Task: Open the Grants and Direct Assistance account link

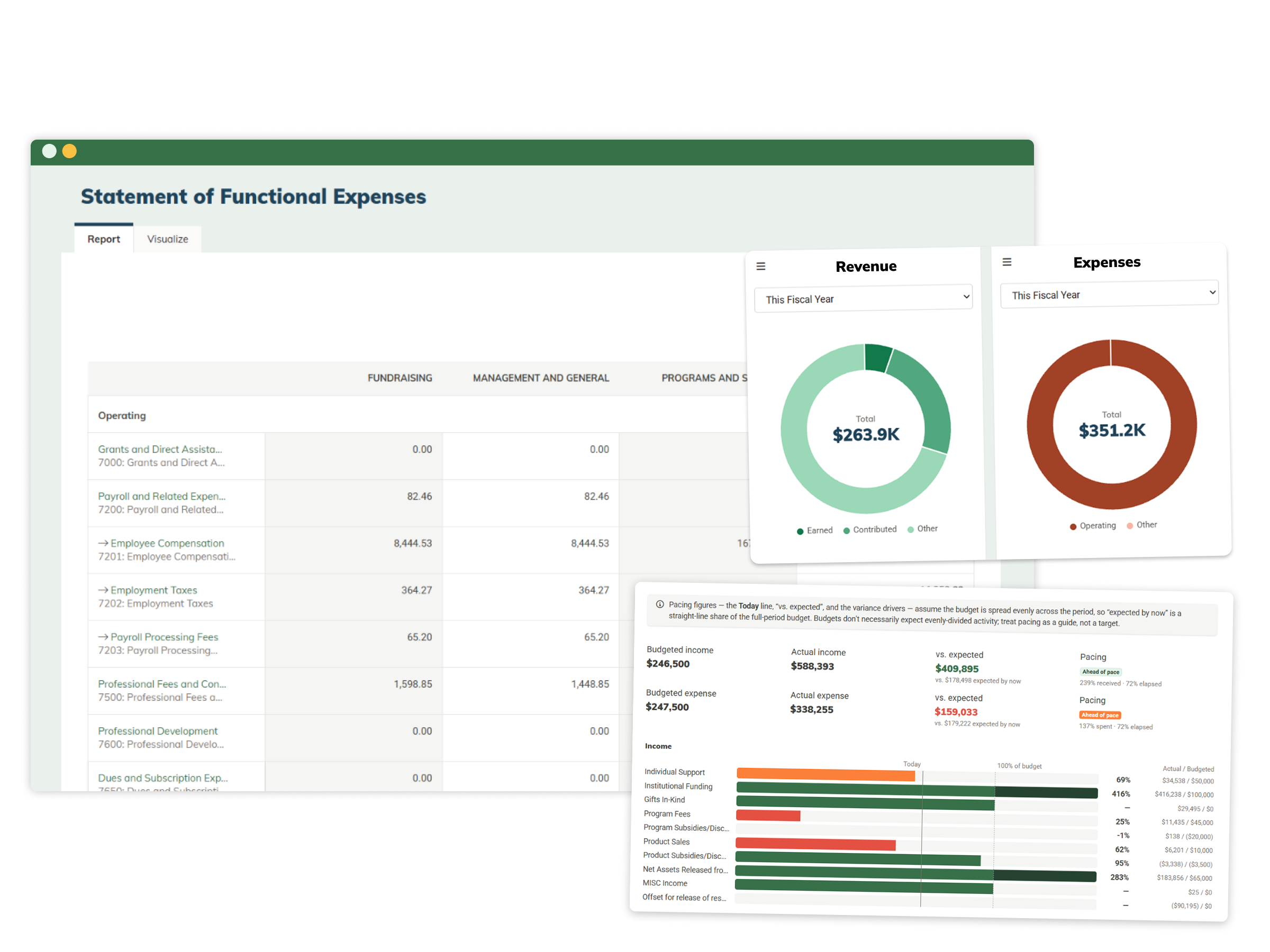Action: click(160, 450)
